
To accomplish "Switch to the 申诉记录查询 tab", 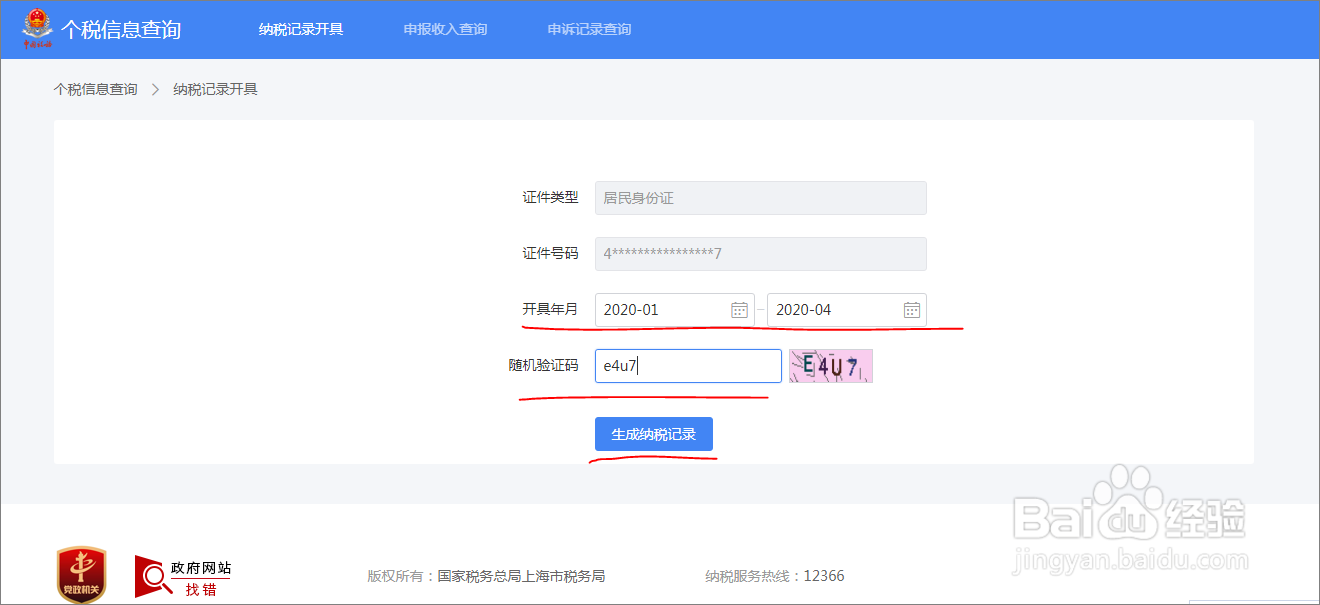I will (588, 30).
